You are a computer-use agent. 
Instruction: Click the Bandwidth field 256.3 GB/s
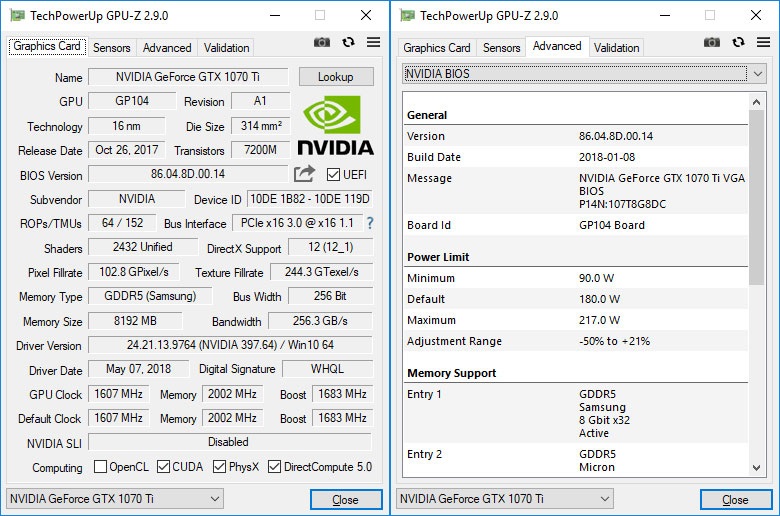[x=320, y=321]
